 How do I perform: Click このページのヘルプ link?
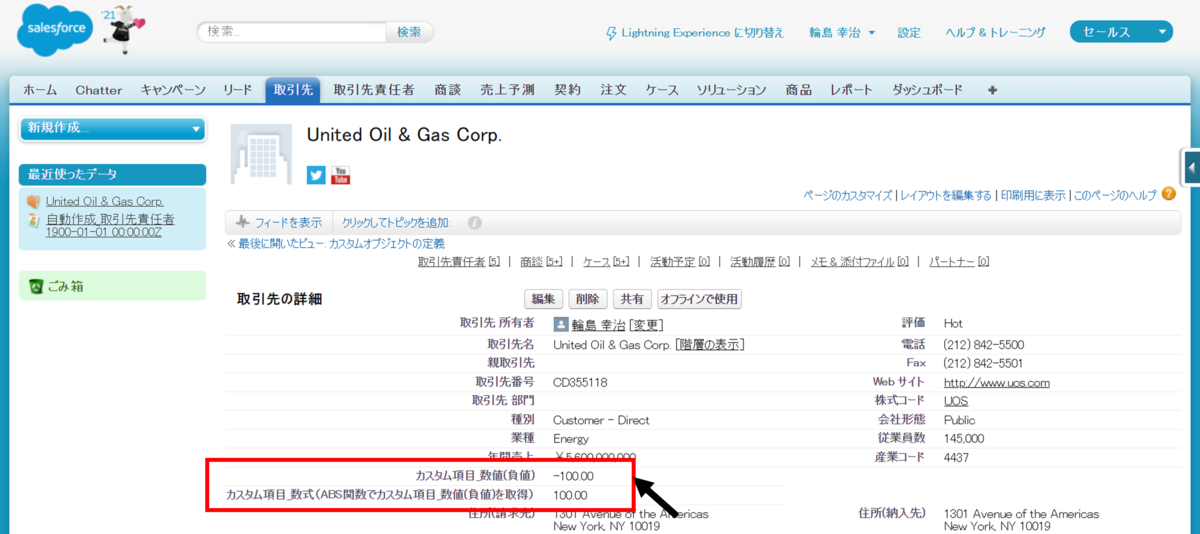coord(1115,195)
